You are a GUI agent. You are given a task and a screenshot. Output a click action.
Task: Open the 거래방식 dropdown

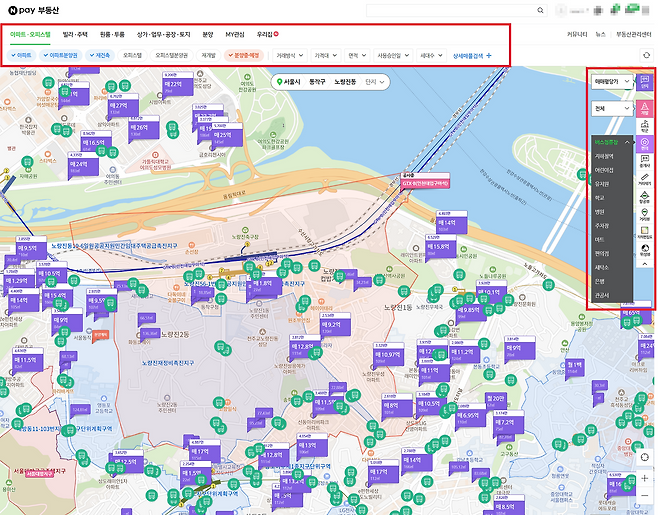click(290, 55)
